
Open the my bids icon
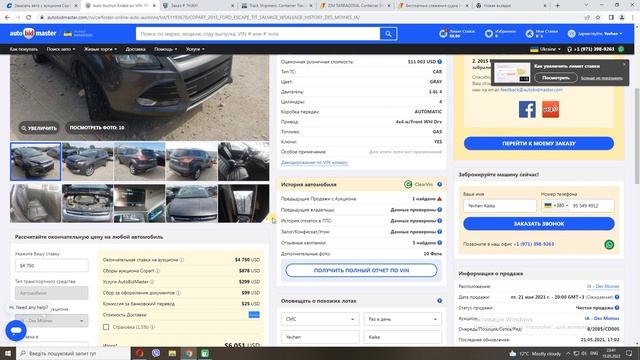click(529, 34)
